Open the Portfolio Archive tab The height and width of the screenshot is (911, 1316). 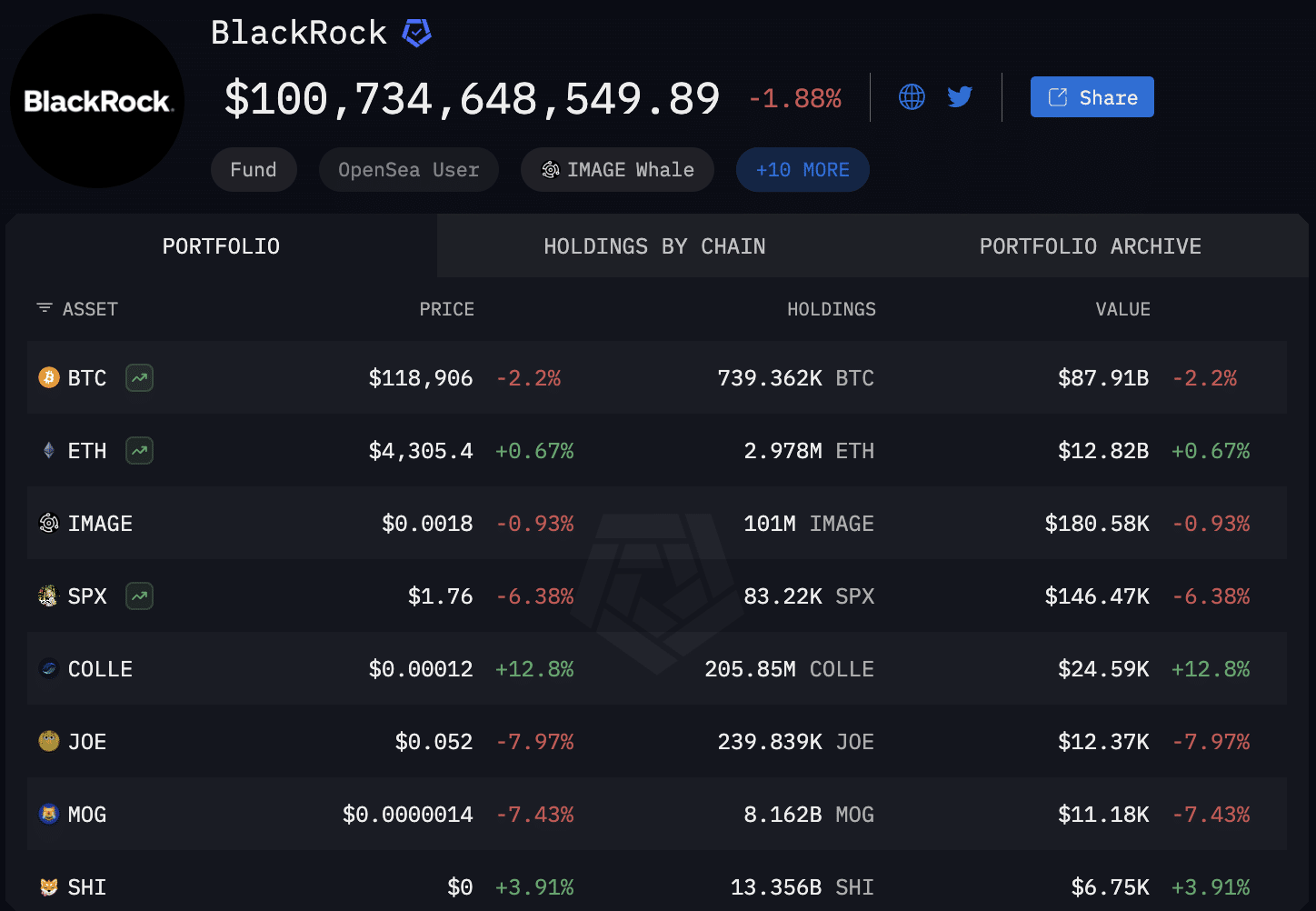point(1090,246)
